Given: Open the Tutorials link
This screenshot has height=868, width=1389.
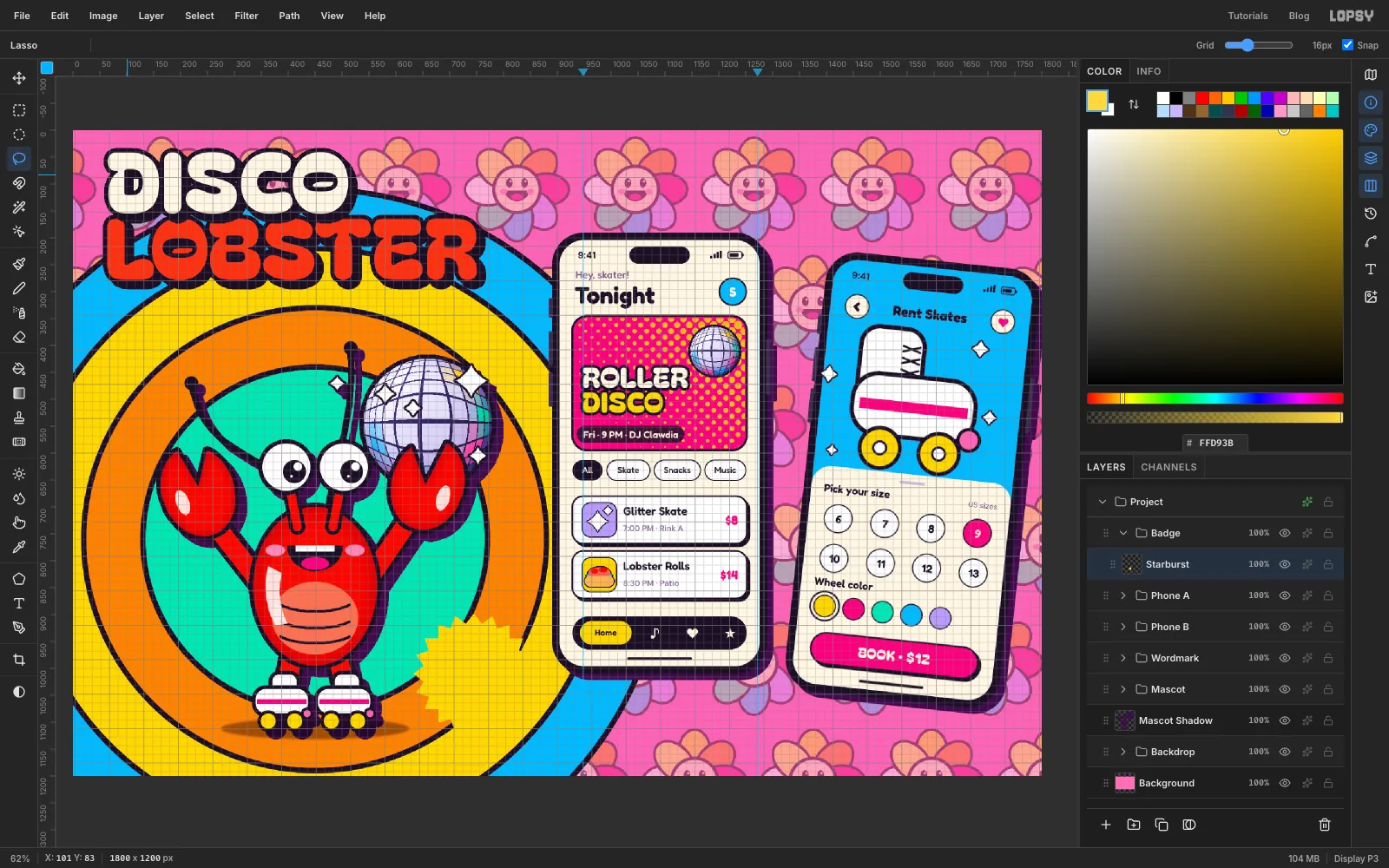Looking at the screenshot, I should click(x=1247, y=16).
